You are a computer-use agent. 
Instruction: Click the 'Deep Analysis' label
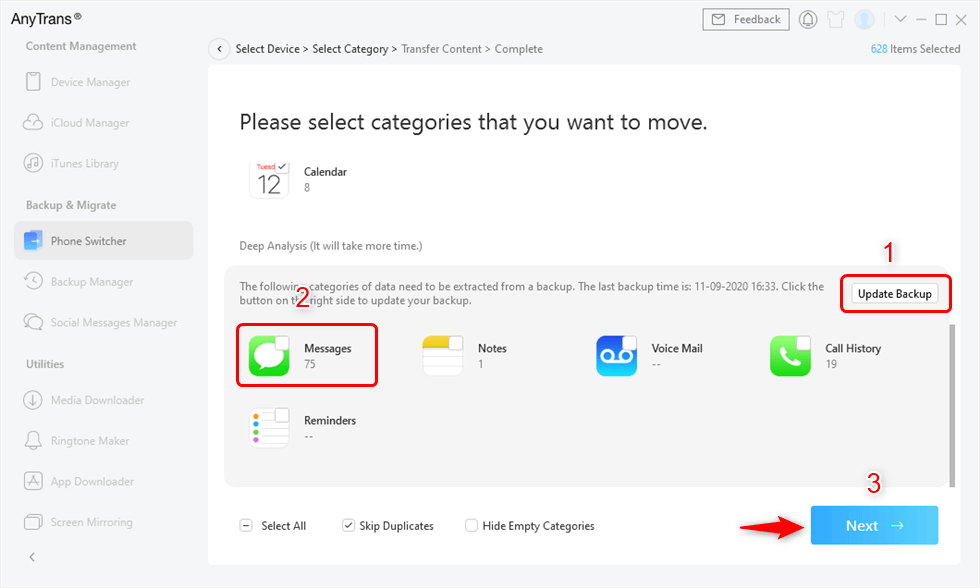[x=331, y=246]
